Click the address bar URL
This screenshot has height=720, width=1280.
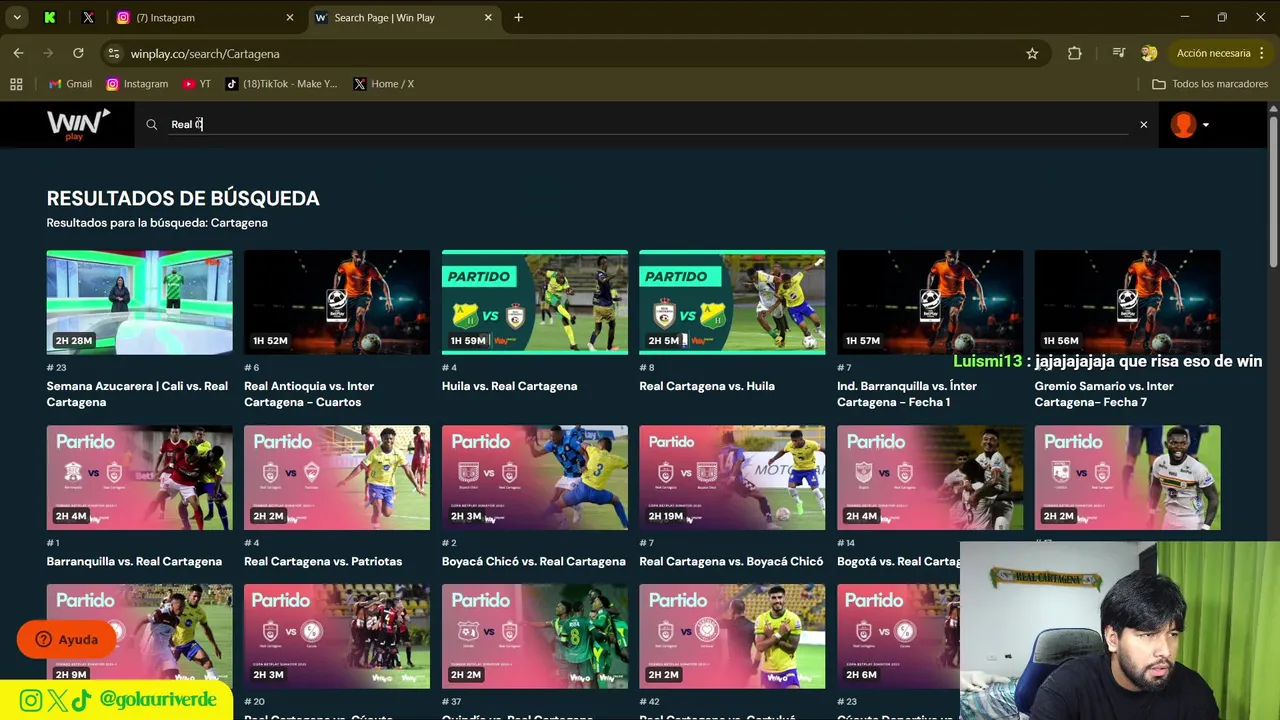tap(205, 53)
